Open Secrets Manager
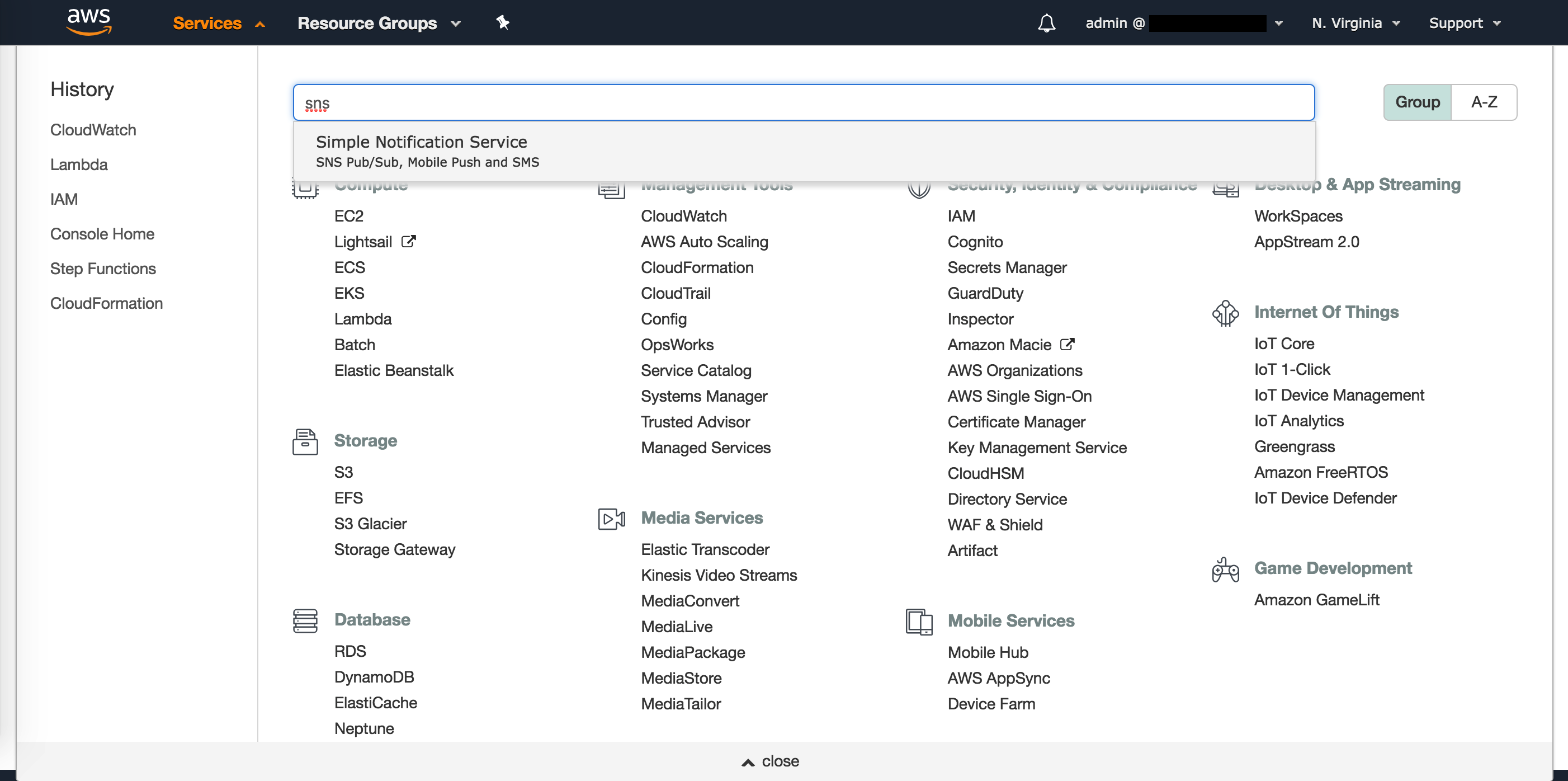Screen dimensions: 1568x781 tap(1007, 267)
